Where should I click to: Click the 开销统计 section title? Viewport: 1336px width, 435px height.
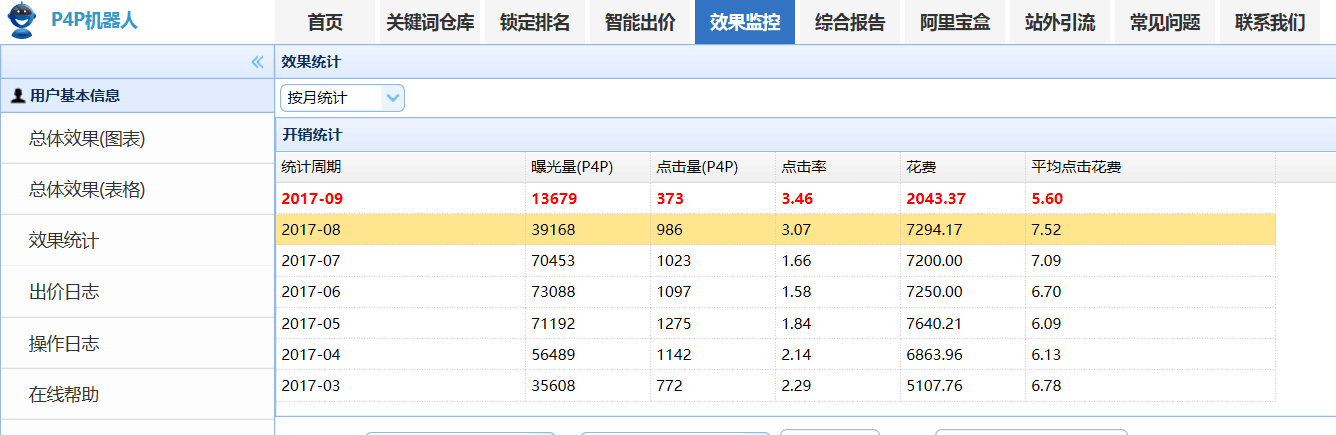(312, 134)
